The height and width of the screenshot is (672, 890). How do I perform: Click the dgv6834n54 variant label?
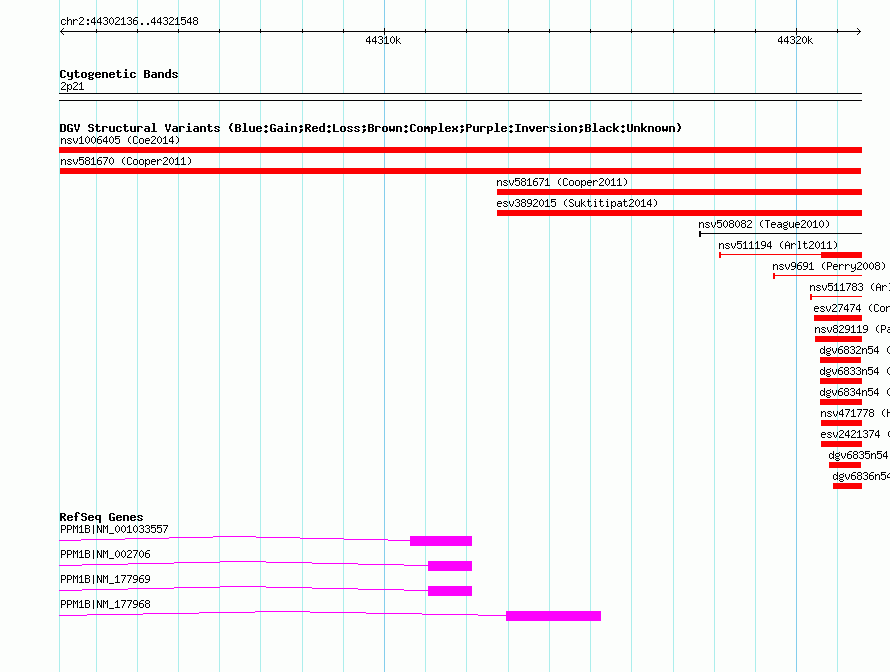[854, 392]
